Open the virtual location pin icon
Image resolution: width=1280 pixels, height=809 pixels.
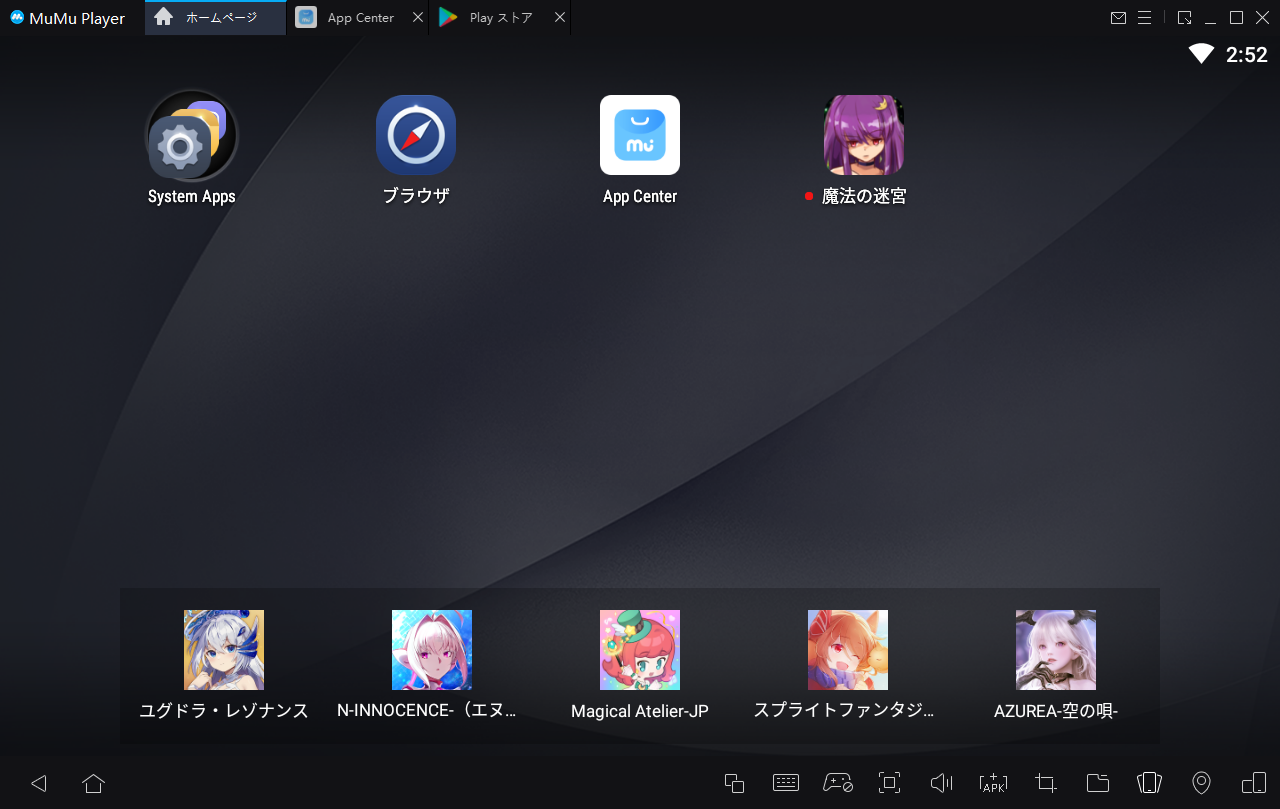[1202, 783]
